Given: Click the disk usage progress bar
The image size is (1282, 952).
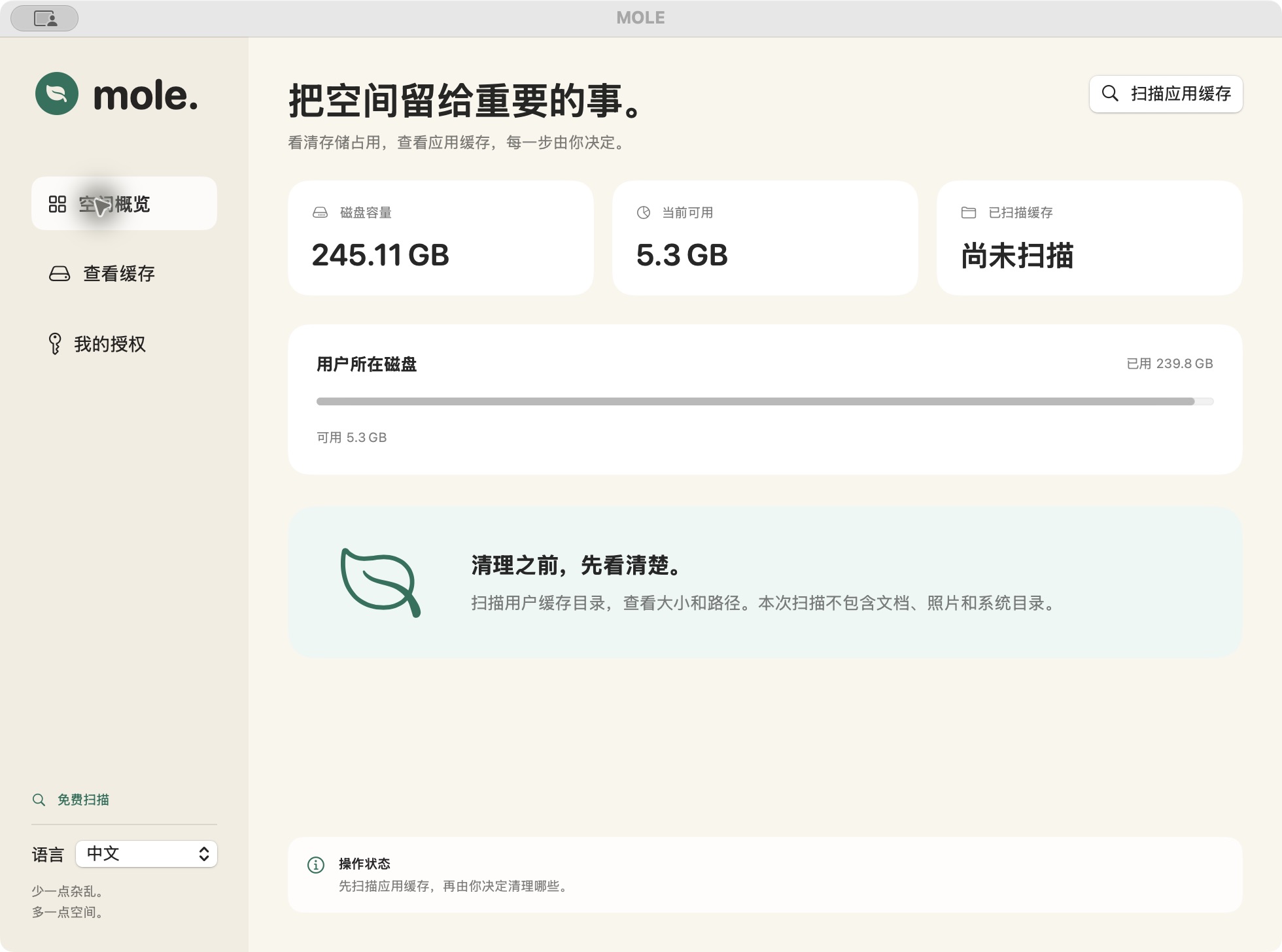Looking at the screenshot, I should pos(765,401).
